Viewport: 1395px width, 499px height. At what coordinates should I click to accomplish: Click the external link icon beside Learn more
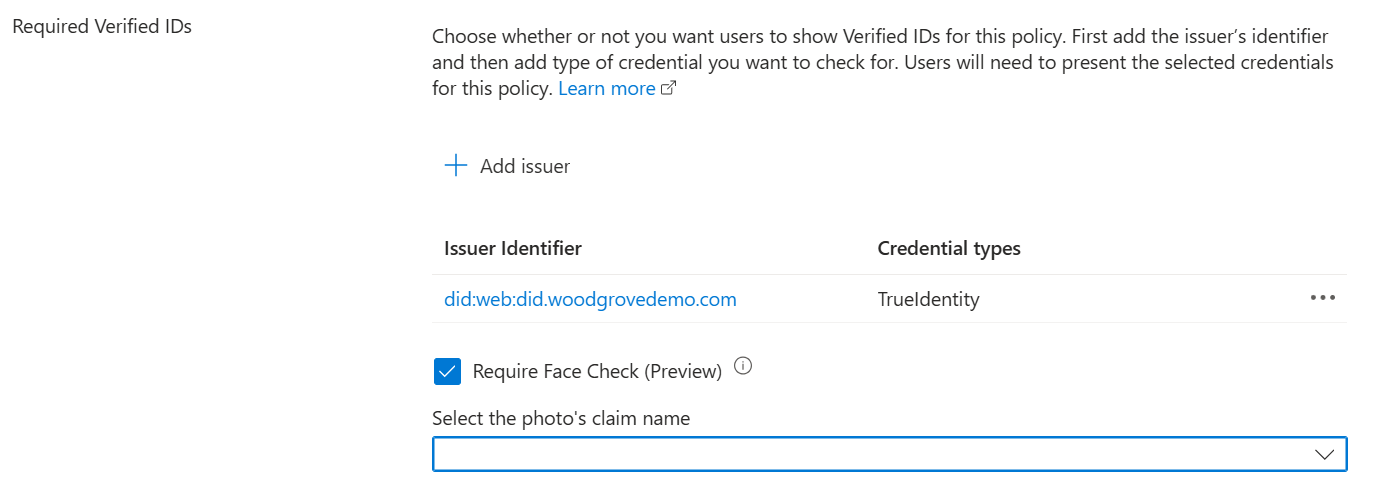(x=669, y=89)
